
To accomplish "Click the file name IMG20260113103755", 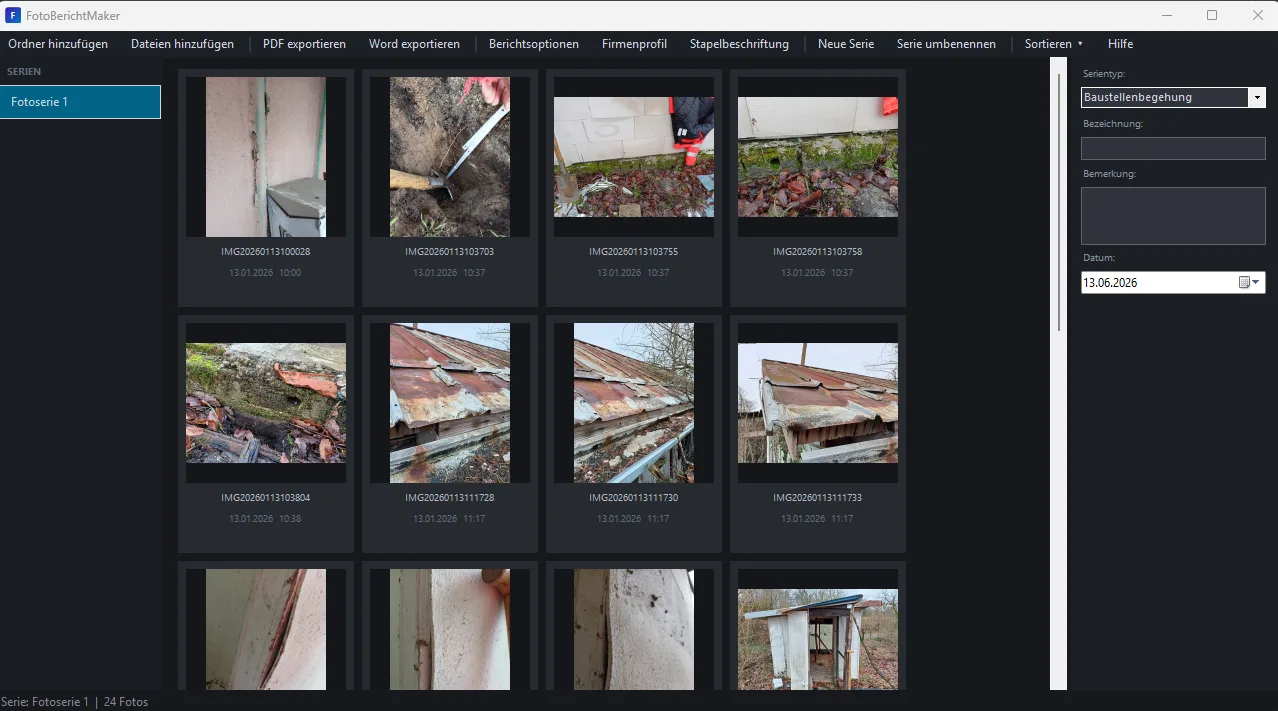I will [x=634, y=252].
